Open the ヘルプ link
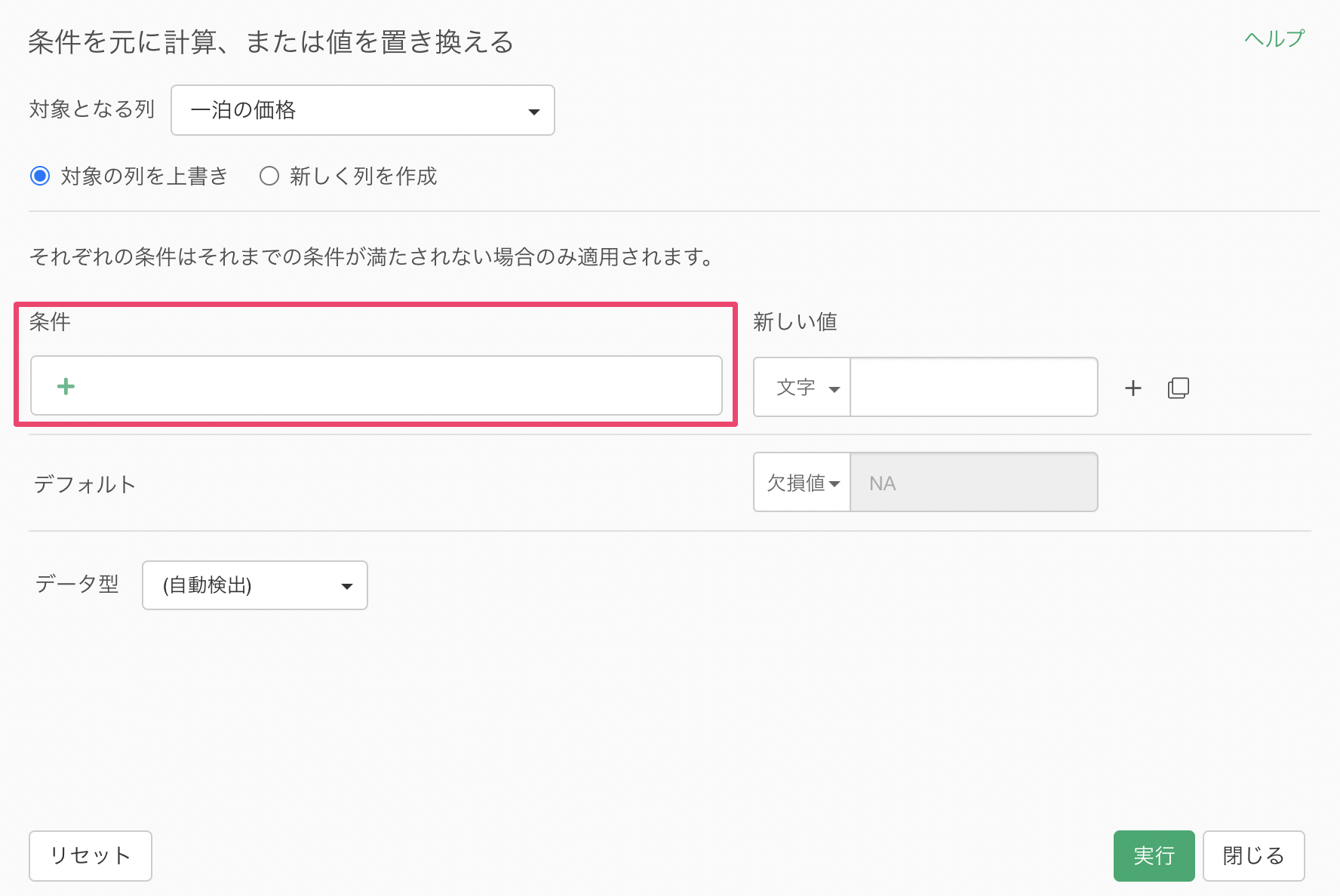Viewport: 1340px width, 896px height. [x=1274, y=38]
